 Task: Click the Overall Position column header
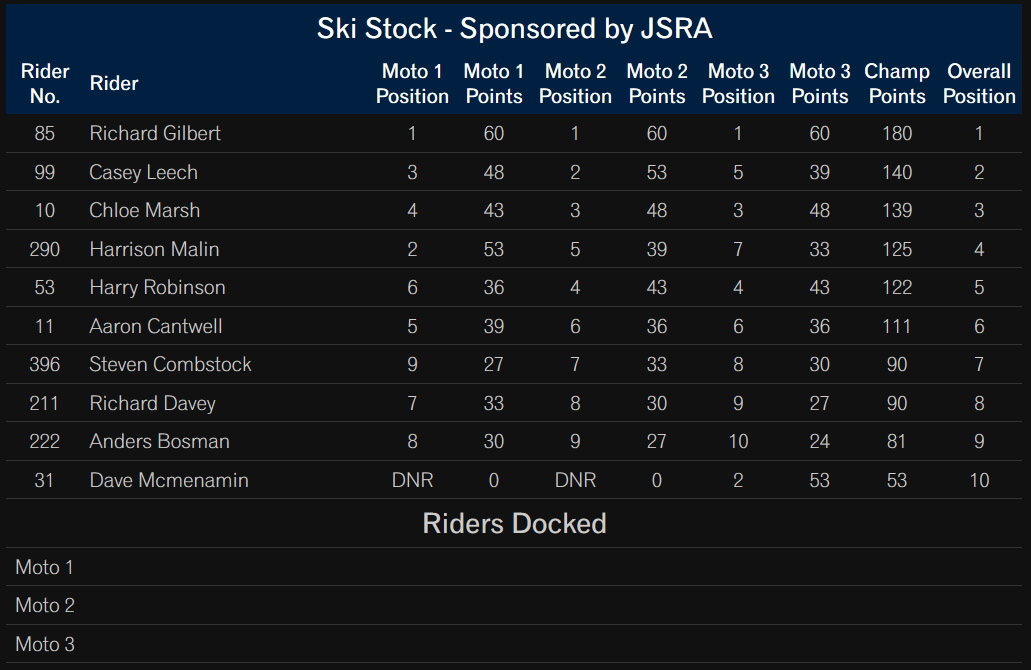979,84
